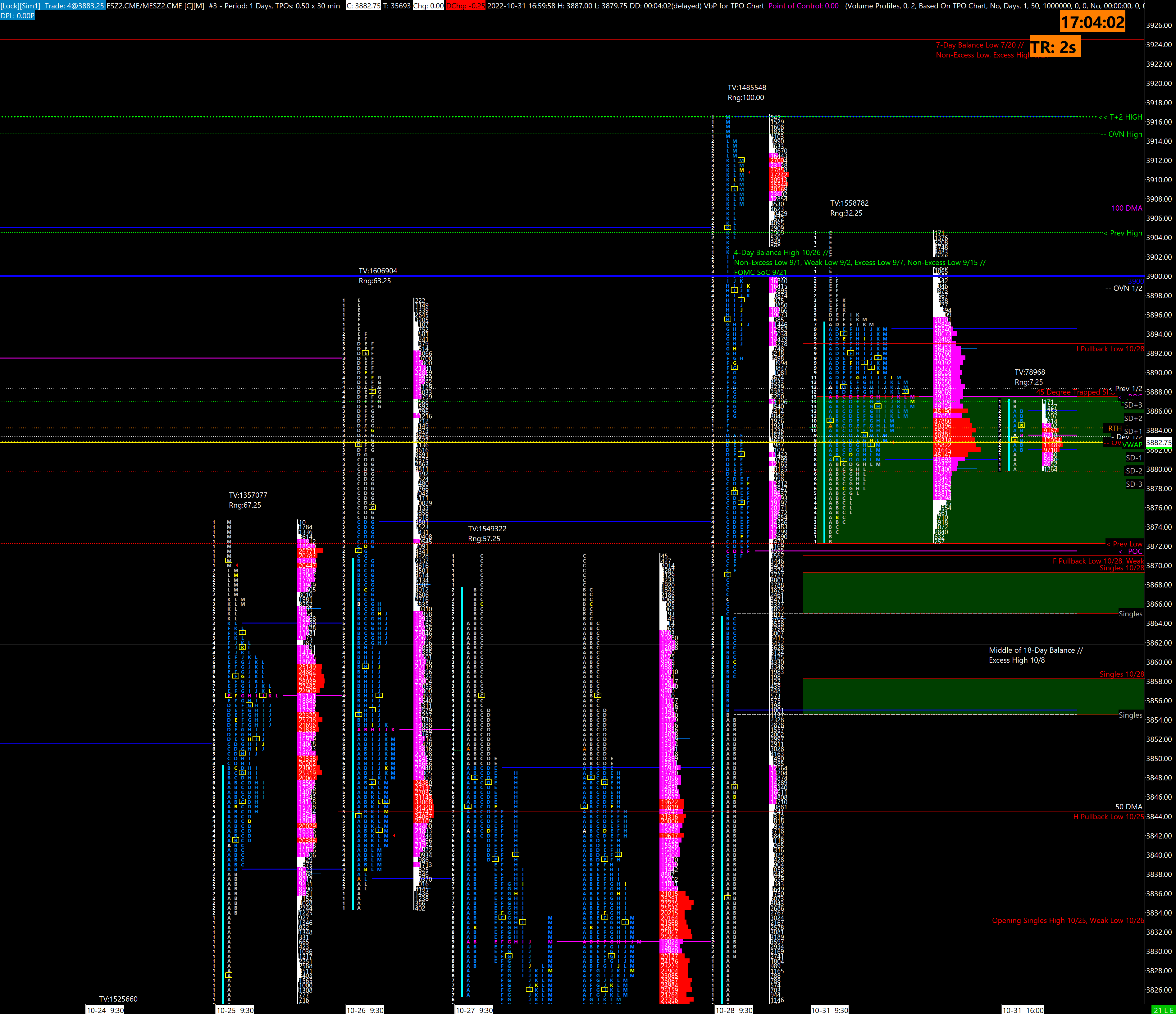Click the red DChg -0.25 field
The width and height of the screenshot is (1176, 1014).
pyautogui.click(x=465, y=6)
